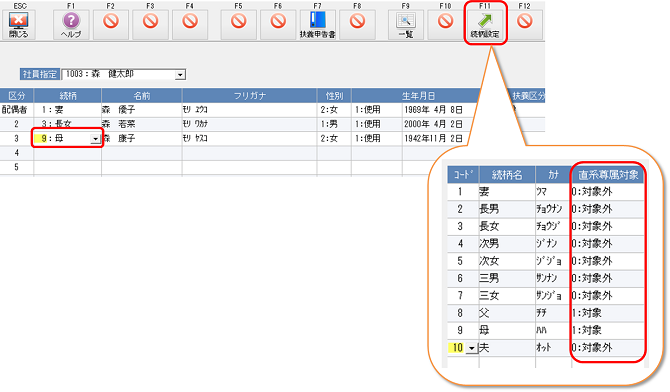Open F7 扶養申告書 form
The width and height of the screenshot is (670, 392).
pyautogui.click(x=317, y=25)
